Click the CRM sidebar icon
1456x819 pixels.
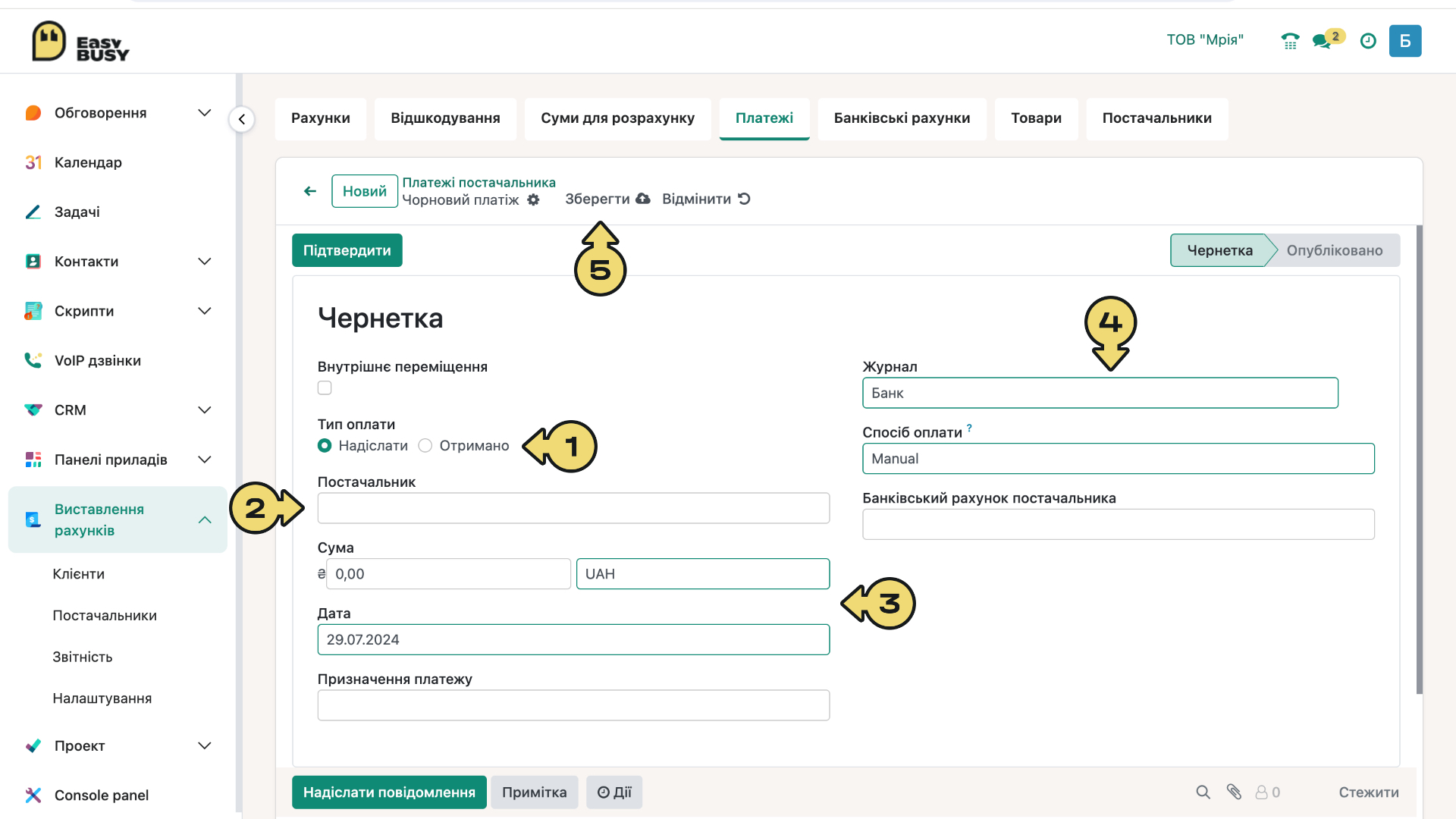pyautogui.click(x=33, y=410)
